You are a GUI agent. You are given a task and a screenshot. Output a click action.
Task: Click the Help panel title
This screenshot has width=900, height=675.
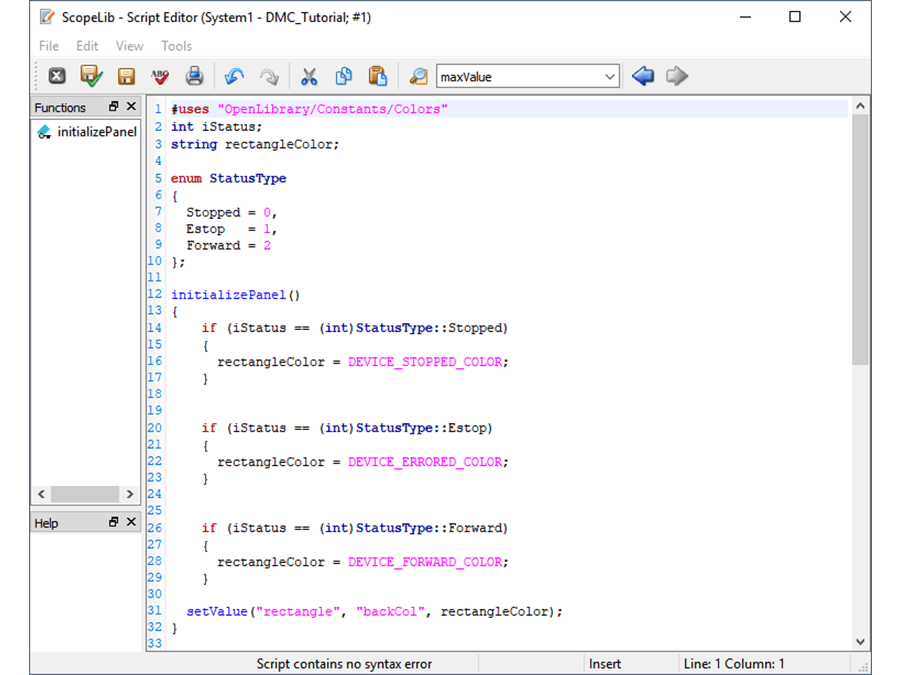point(46,523)
